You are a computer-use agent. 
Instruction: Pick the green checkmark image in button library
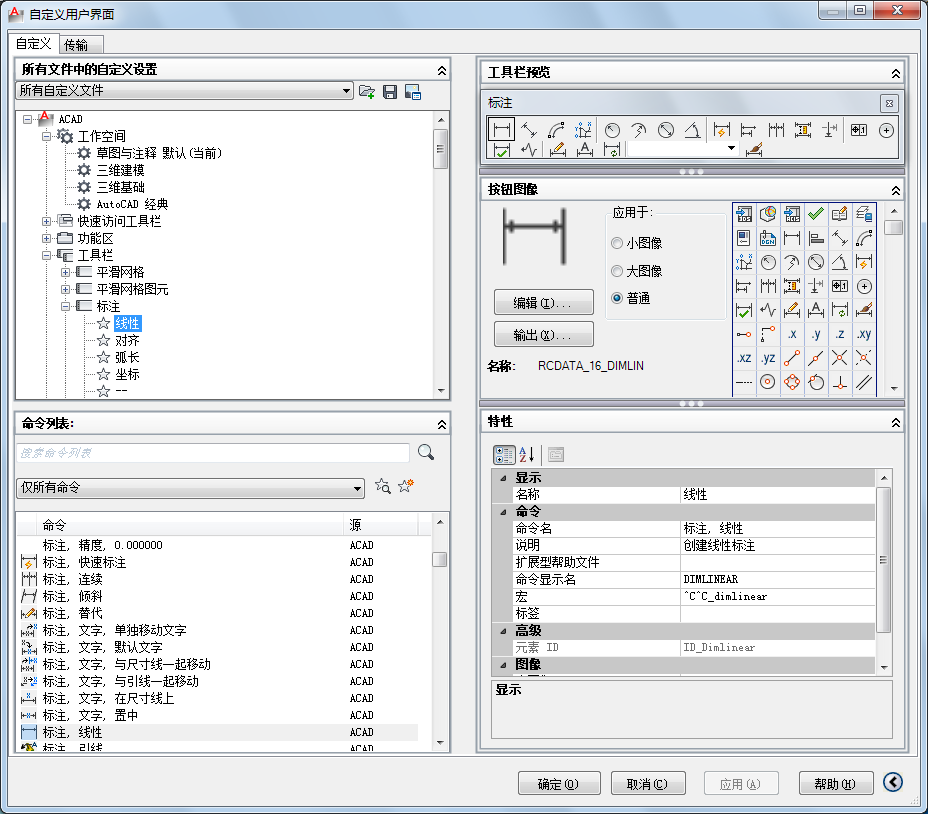(816, 213)
